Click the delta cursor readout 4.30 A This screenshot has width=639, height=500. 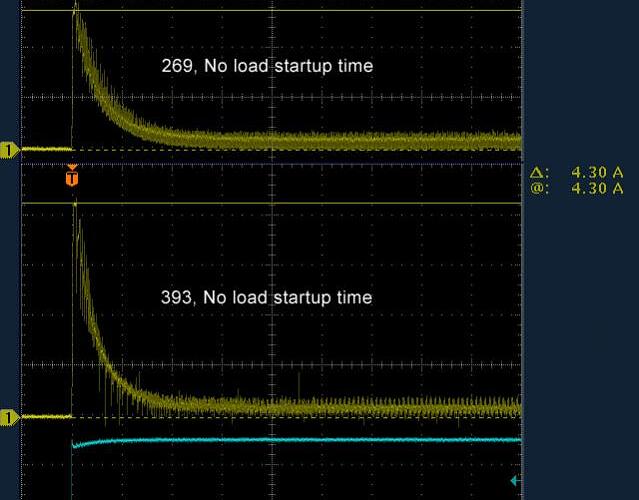coord(577,173)
